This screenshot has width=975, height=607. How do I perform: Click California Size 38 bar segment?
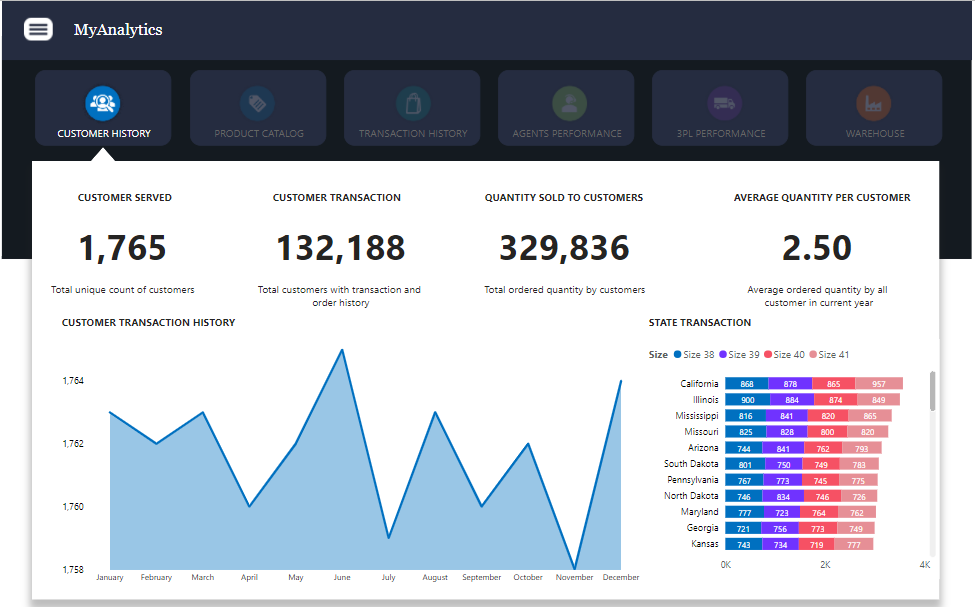(746, 384)
